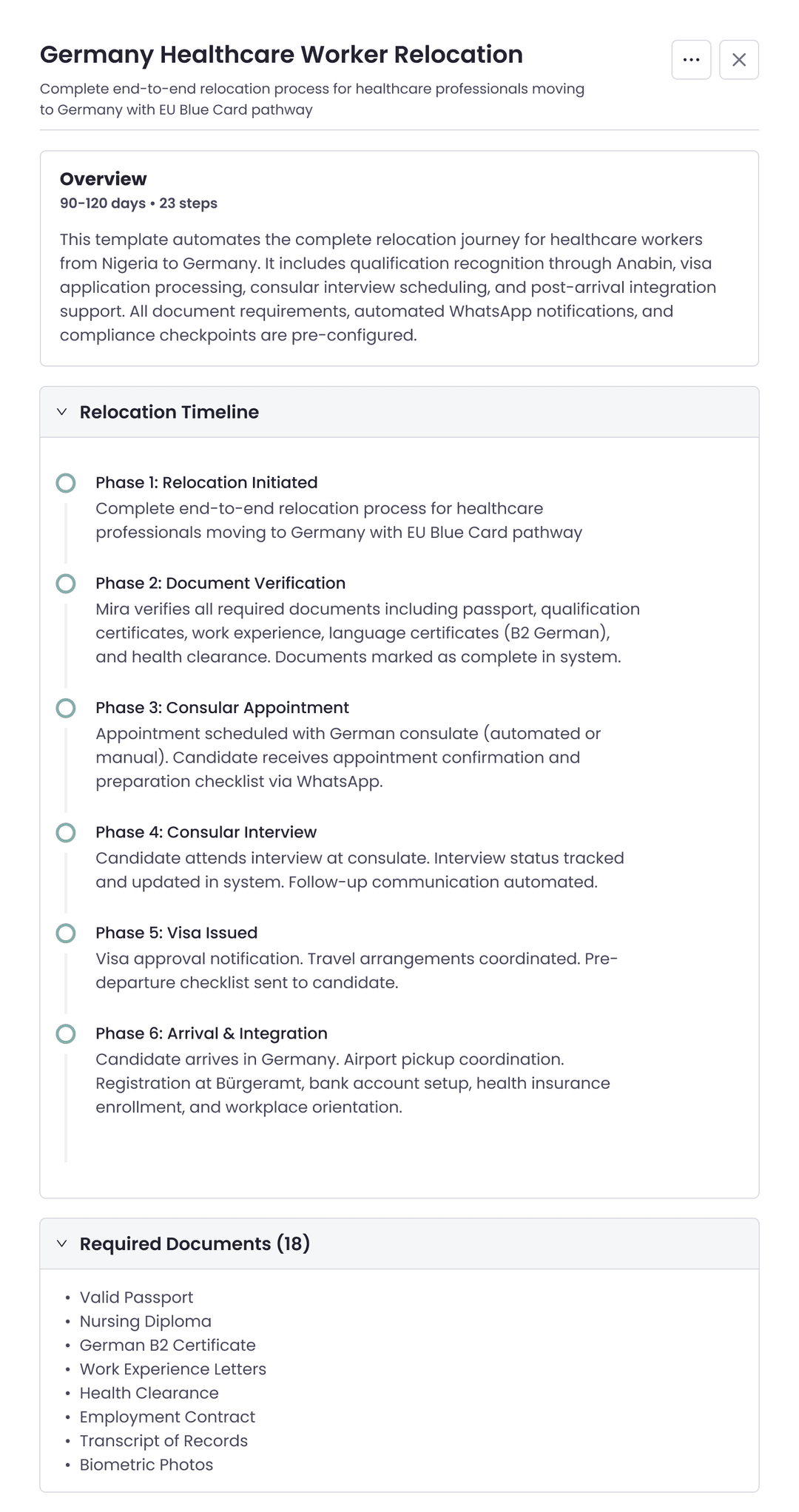799x1512 pixels.
Task: Select the Phase 3 timeline circle marker
Action: (x=66, y=708)
